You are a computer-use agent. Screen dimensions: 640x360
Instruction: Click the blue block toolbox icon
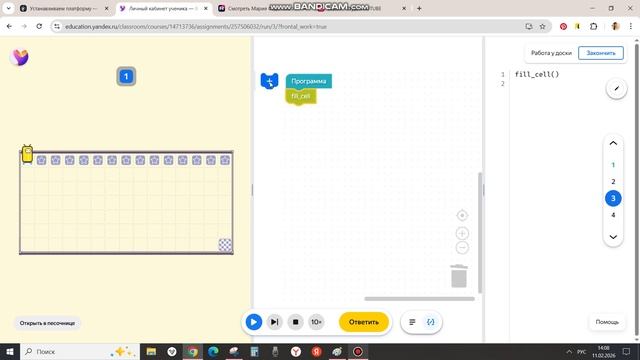[x=269, y=81]
